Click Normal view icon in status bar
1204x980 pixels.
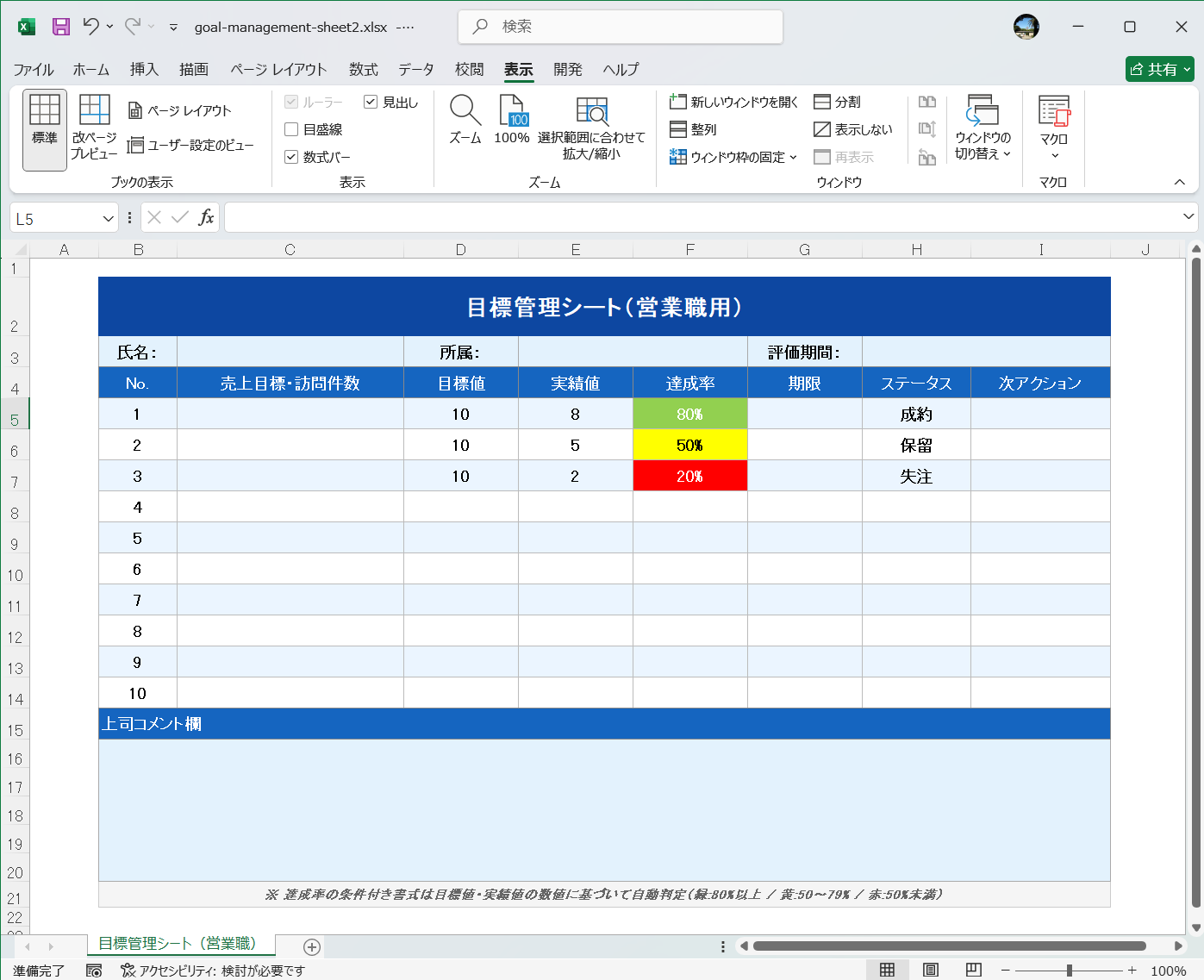point(887,970)
